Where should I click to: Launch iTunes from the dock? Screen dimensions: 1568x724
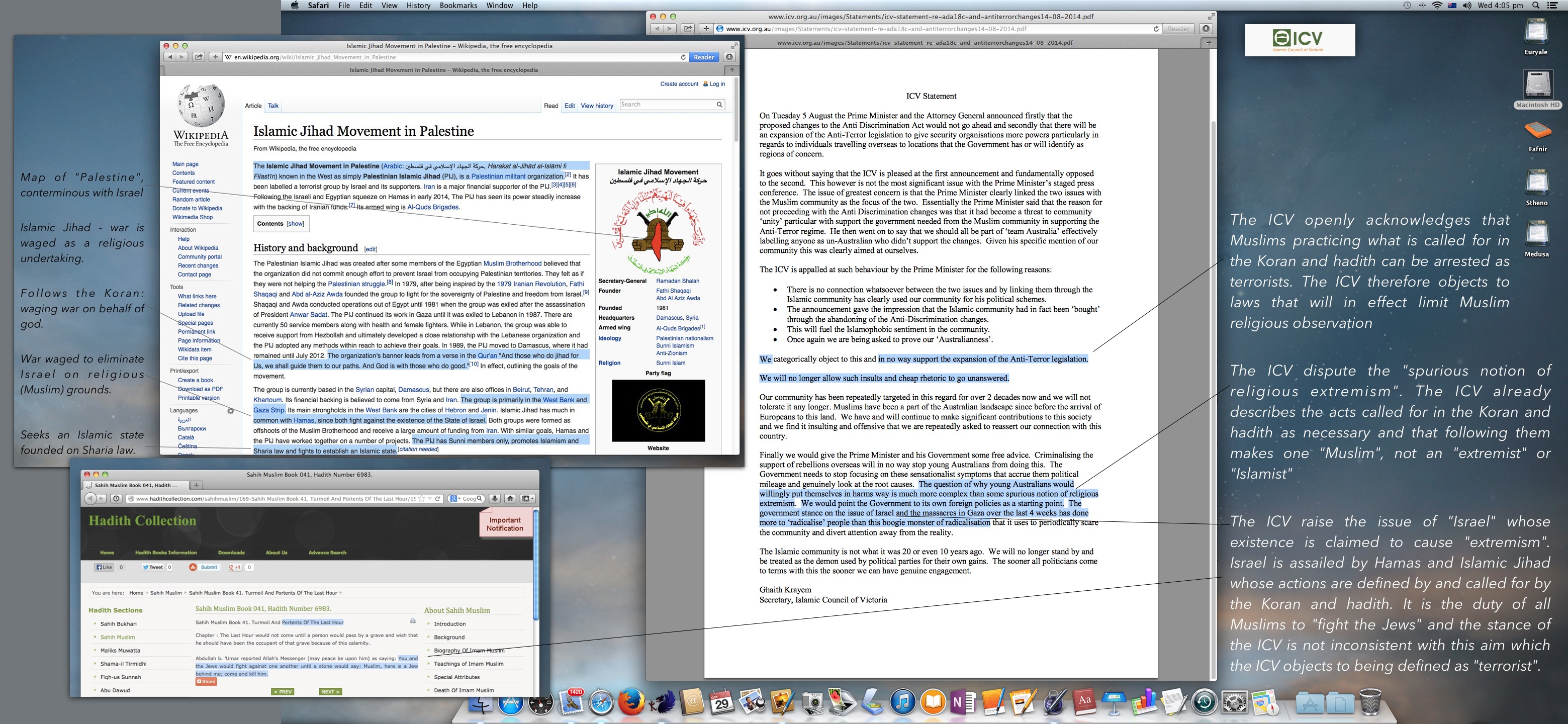pyautogui.click(x=902, y=703)
